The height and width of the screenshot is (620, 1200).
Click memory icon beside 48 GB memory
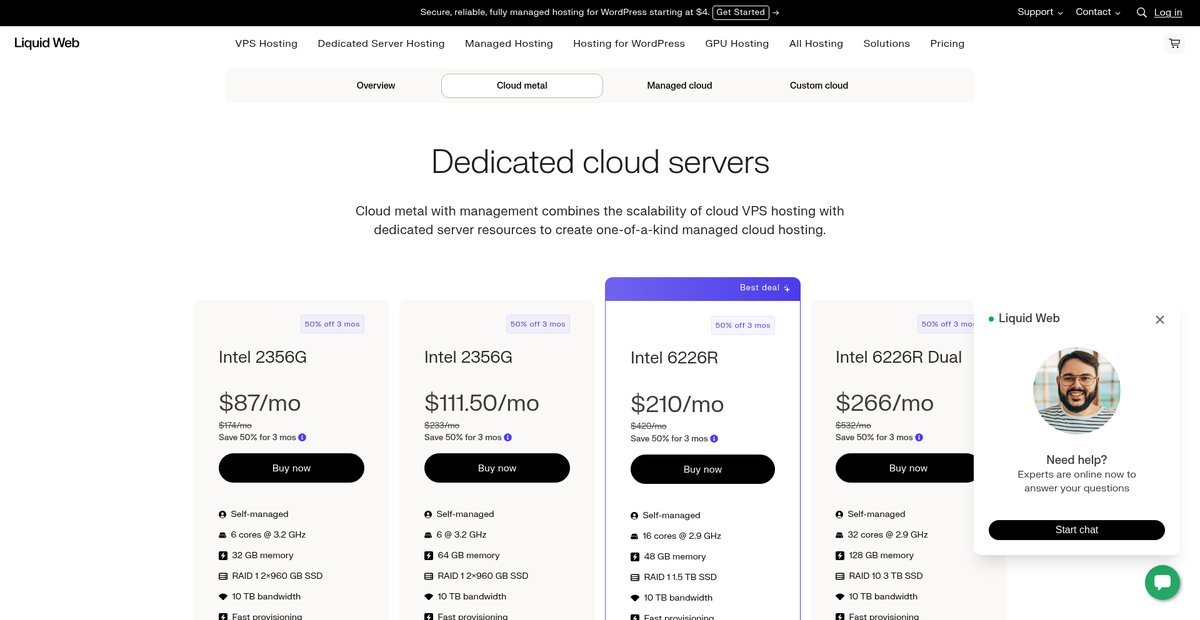click(x=635, y=557)
